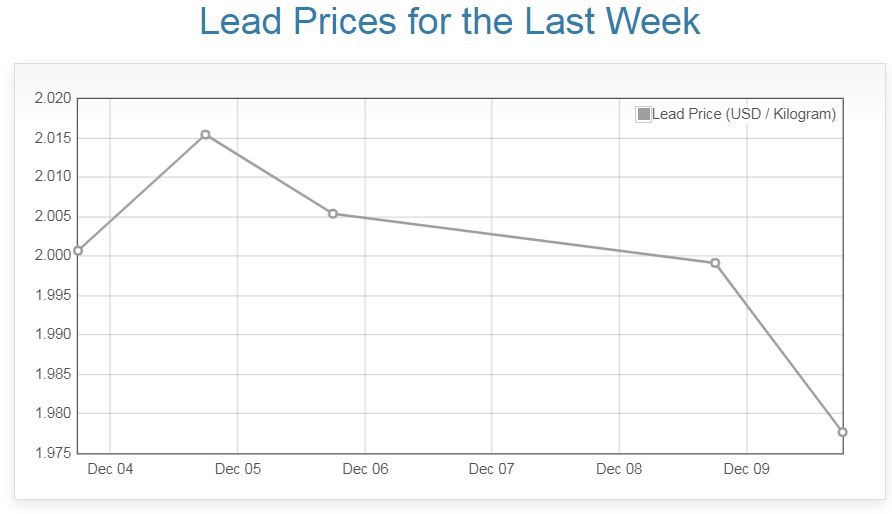Select the first data point on left edge
This screenshot has height=514, width=892.
(78, 251)
